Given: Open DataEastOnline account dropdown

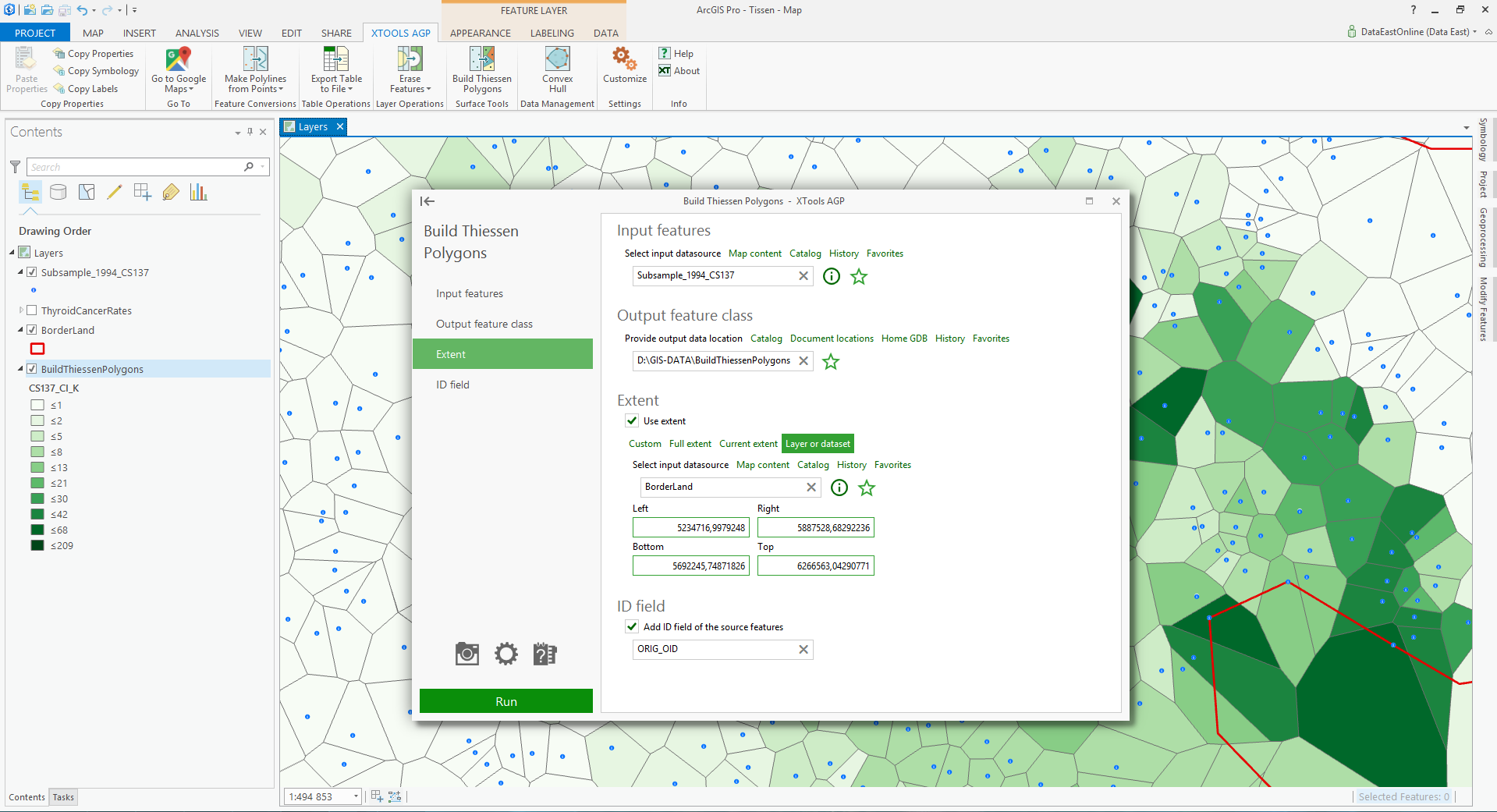Looking at the screenshot, I should (1474, 32).
